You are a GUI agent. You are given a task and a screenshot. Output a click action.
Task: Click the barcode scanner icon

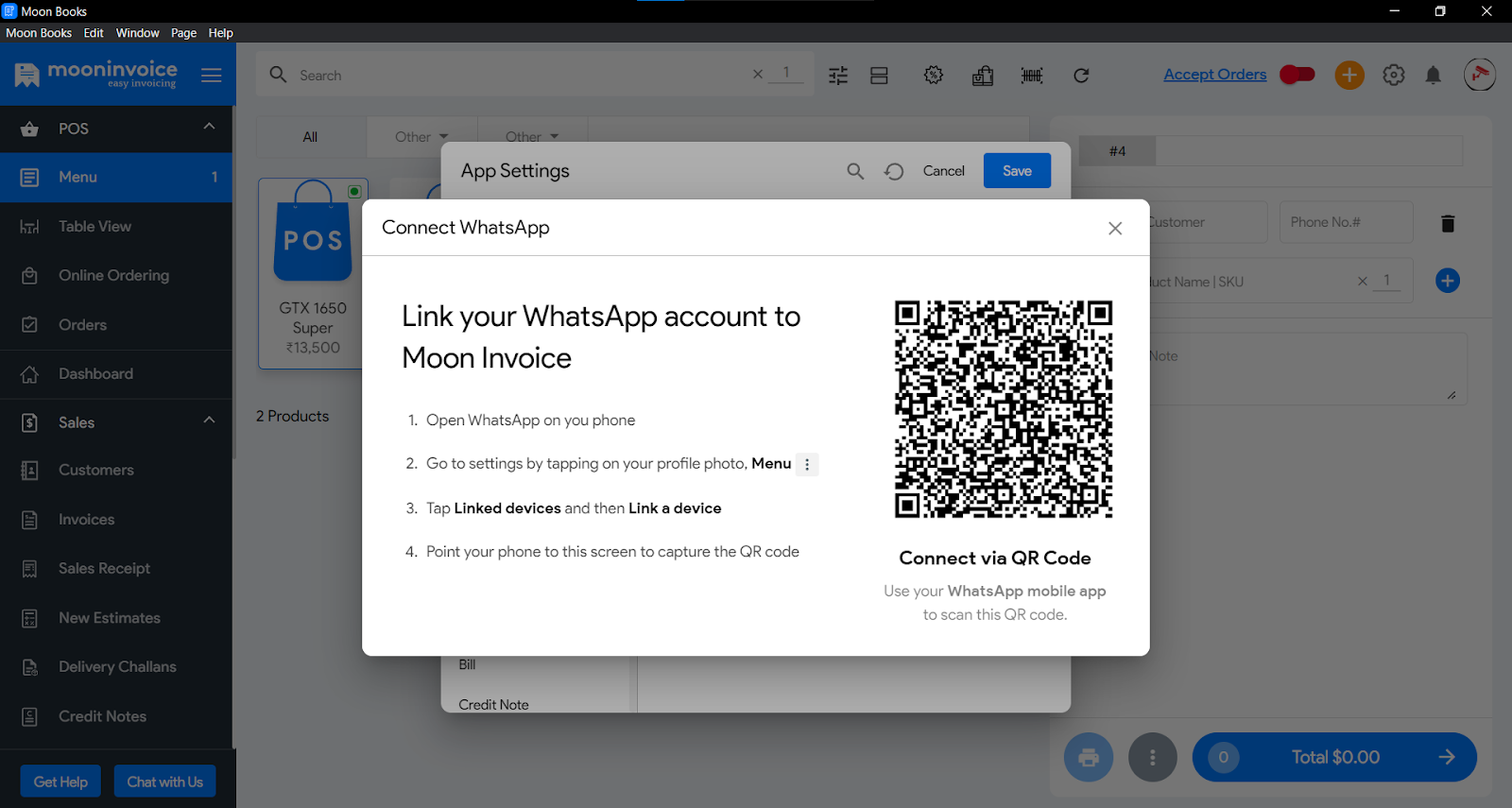[1032, 76]
